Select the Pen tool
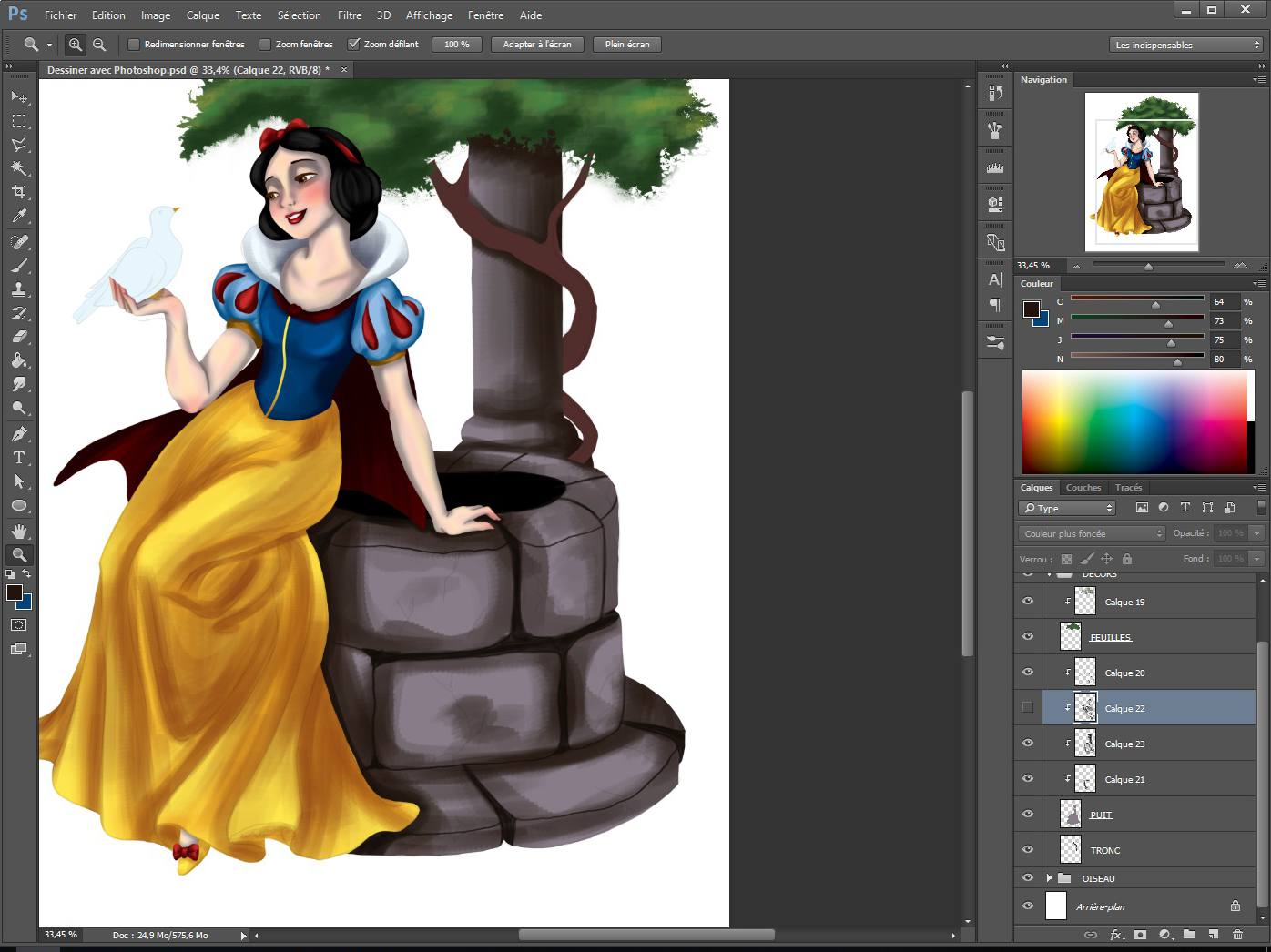The width and height of the screenshot is (1271, 952). (x=20, y=433)
